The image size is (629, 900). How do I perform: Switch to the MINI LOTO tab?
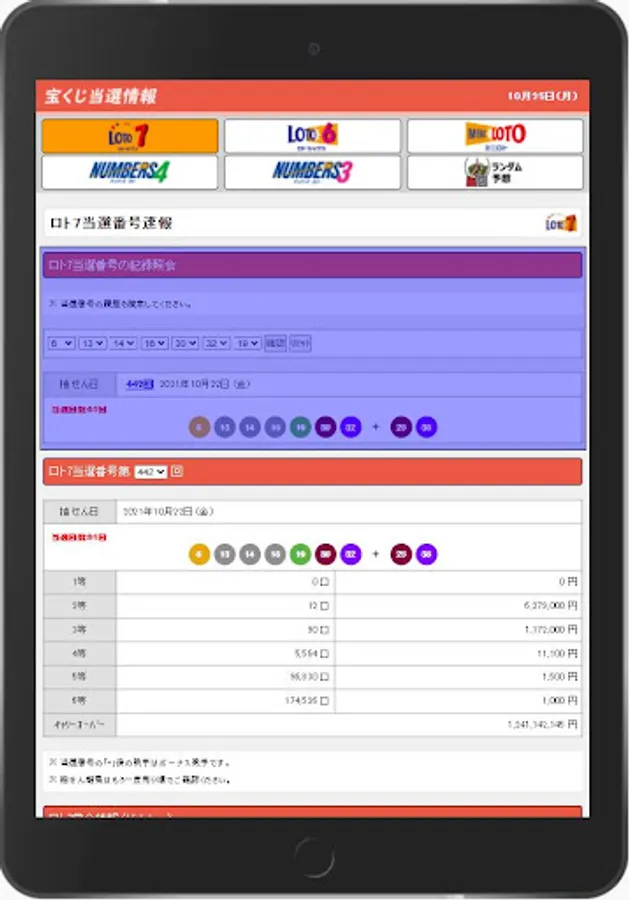(x=495, y=136)
